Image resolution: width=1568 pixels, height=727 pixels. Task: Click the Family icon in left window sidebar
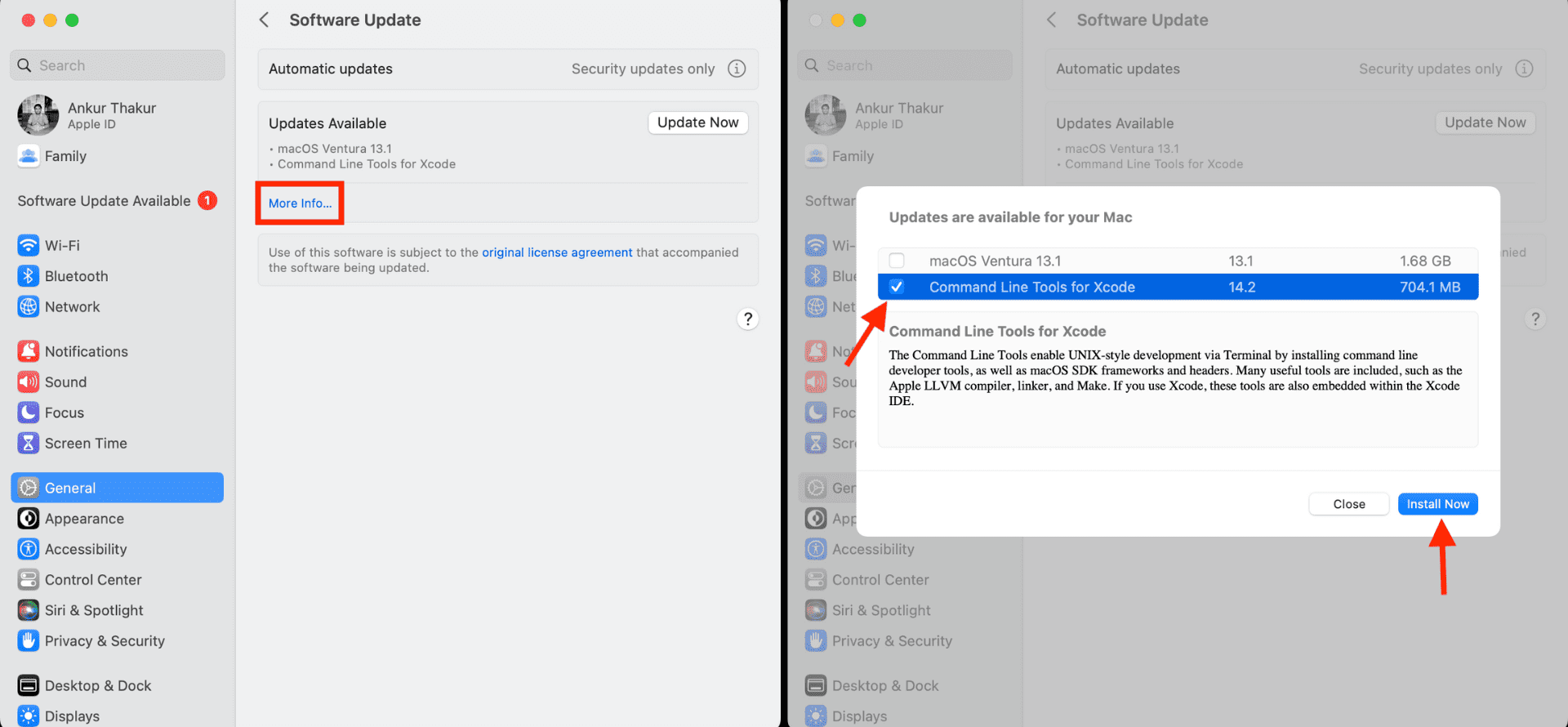point(28,156)
